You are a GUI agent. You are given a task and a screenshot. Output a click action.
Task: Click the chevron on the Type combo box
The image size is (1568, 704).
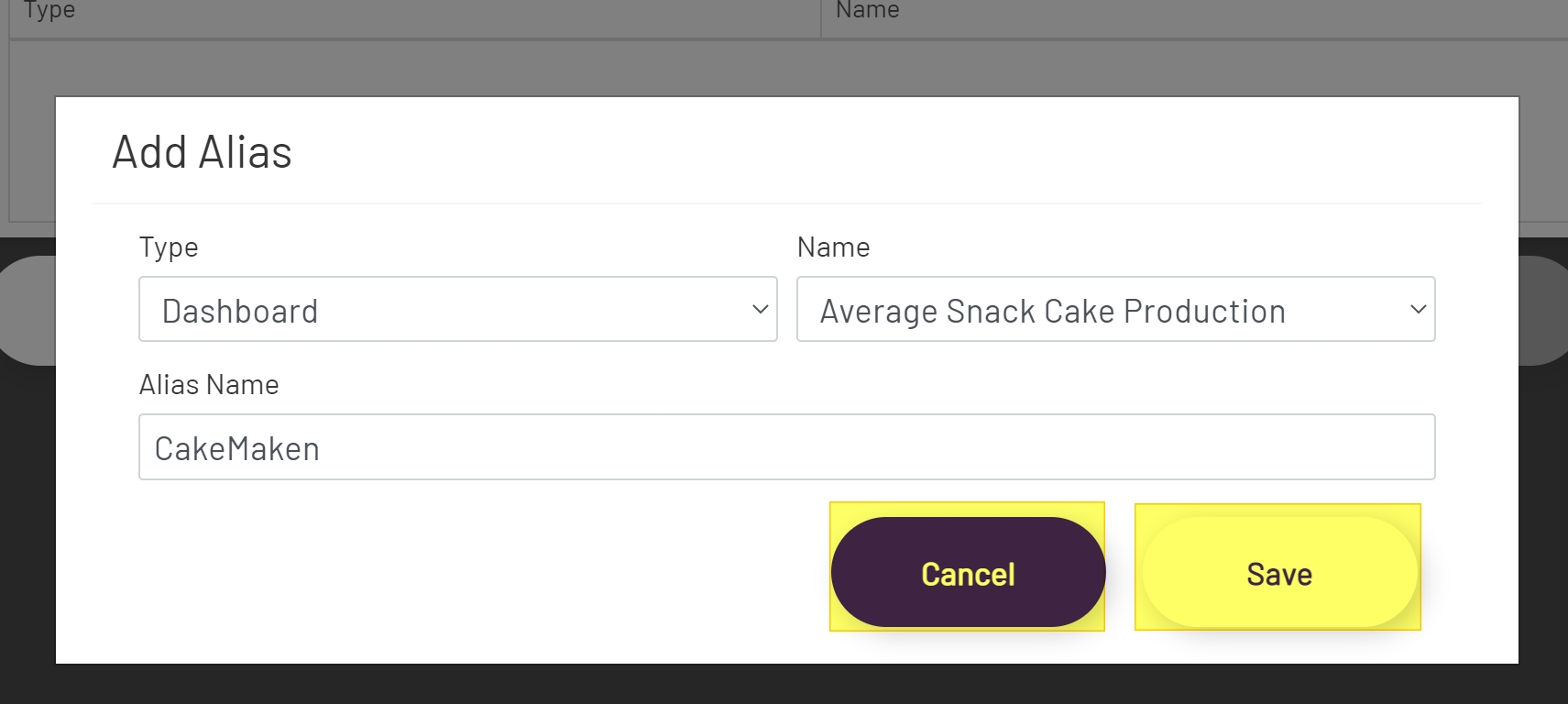tap(760, 310)
